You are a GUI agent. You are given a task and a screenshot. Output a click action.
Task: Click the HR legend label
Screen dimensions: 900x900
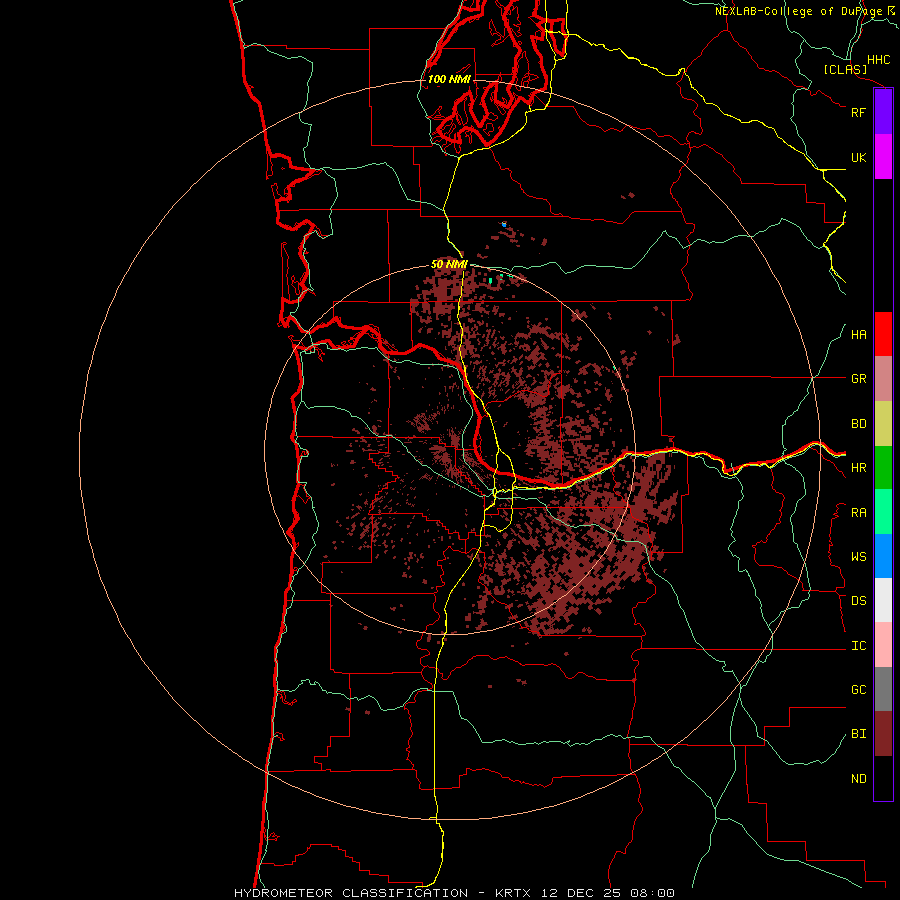click(x=858, y=468)
